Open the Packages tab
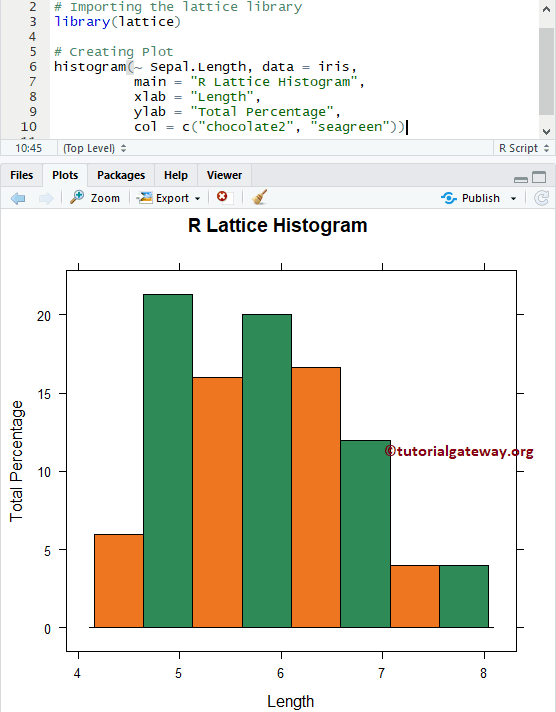This screenshot has width=556, height=712. (121, 175)
